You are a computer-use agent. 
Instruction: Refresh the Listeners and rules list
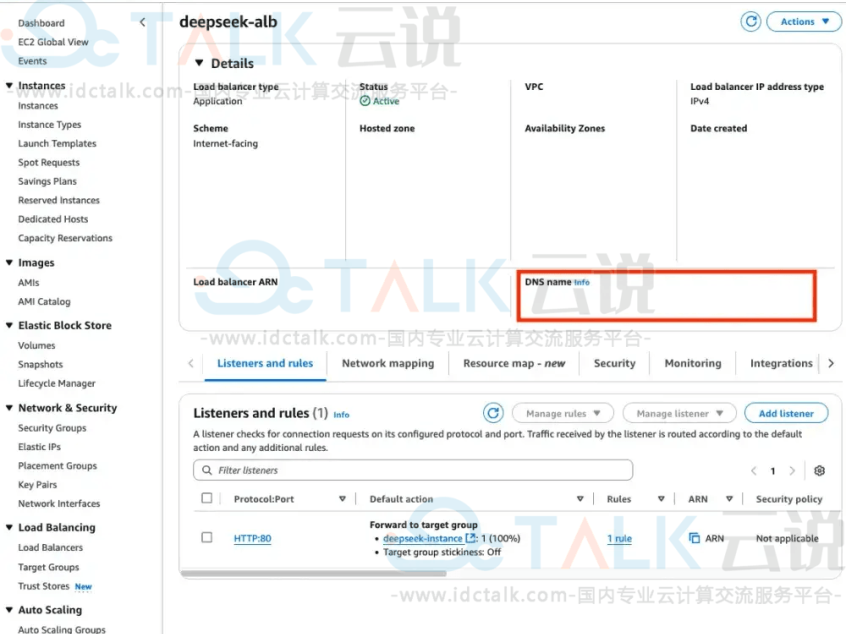(x=493, y=413)
